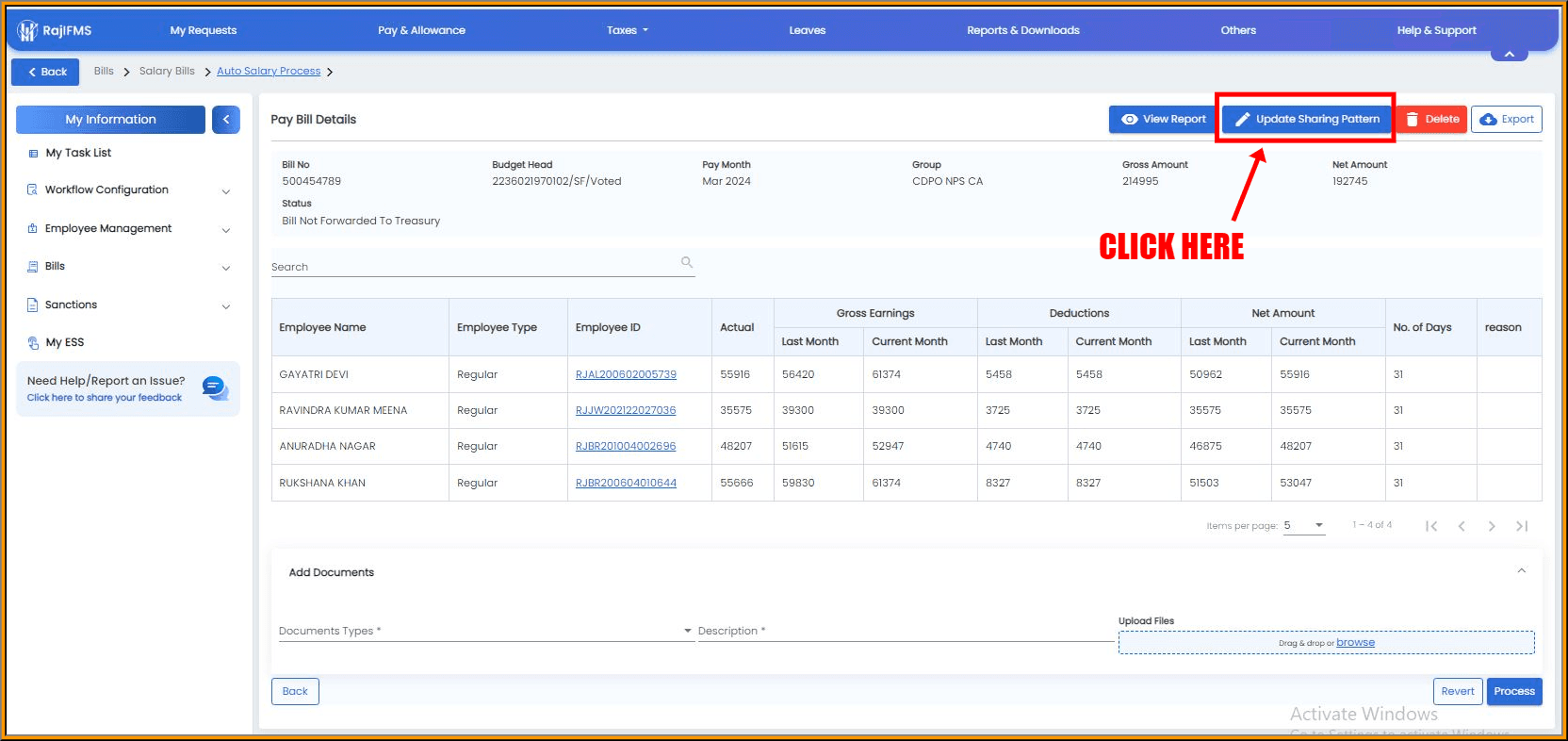
Task: Open the Documents Types dropdown
Action: (485, 631)
